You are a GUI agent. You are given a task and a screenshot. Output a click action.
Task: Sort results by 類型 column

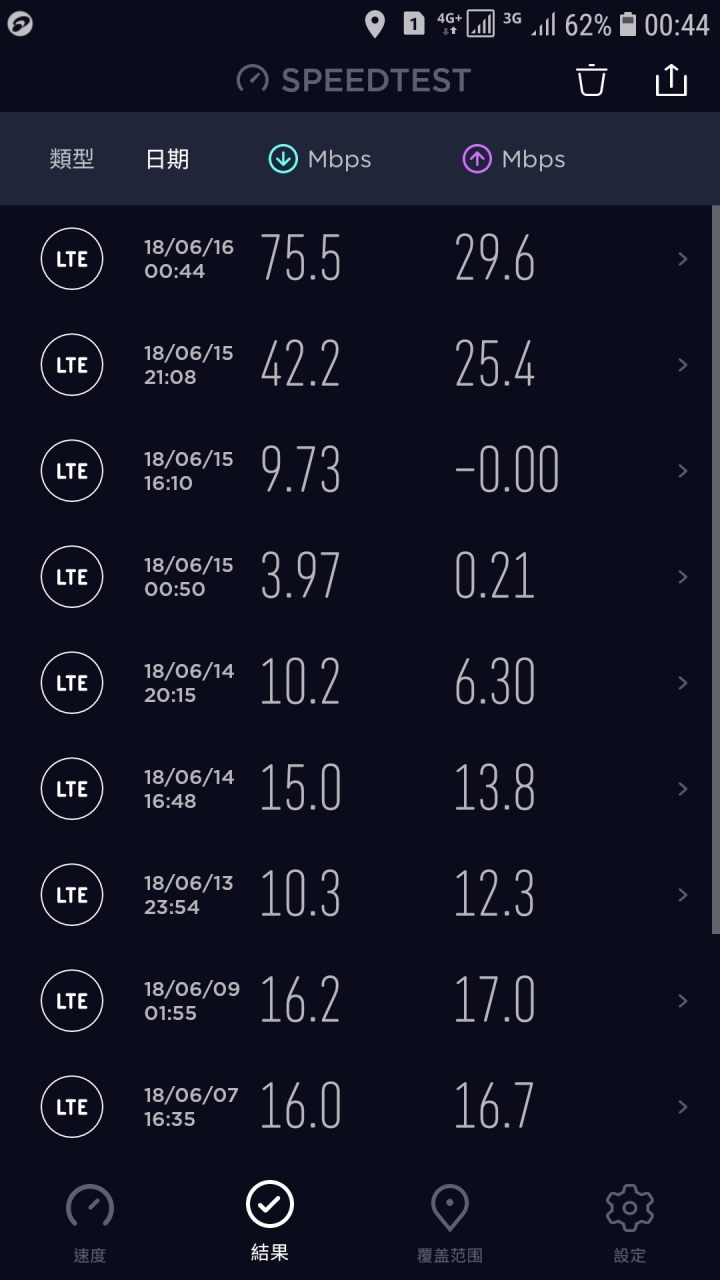(72, 159)
